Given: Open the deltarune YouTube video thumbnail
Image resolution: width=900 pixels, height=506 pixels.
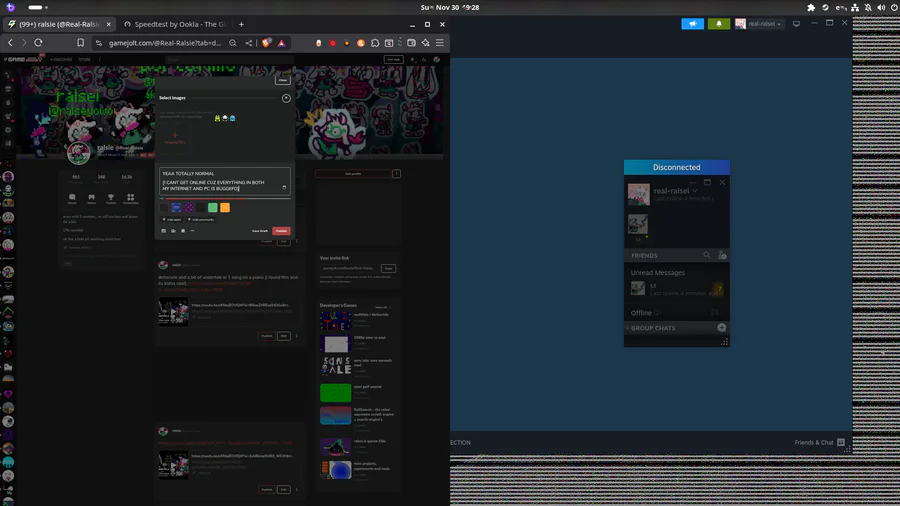Looking at the screenshot, I should pos(173,312).
